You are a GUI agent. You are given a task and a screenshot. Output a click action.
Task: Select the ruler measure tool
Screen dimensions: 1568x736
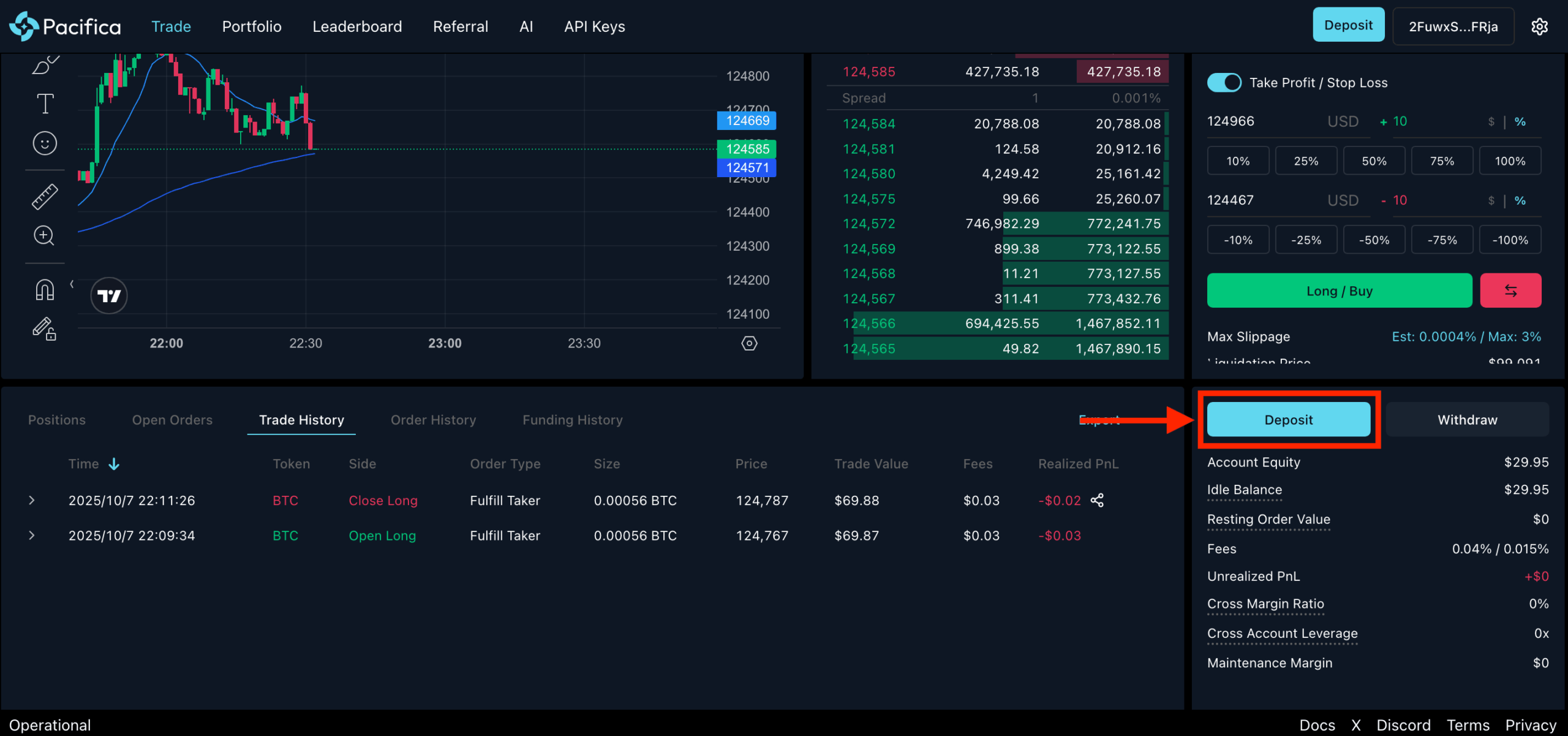click(x=45, y=197)
